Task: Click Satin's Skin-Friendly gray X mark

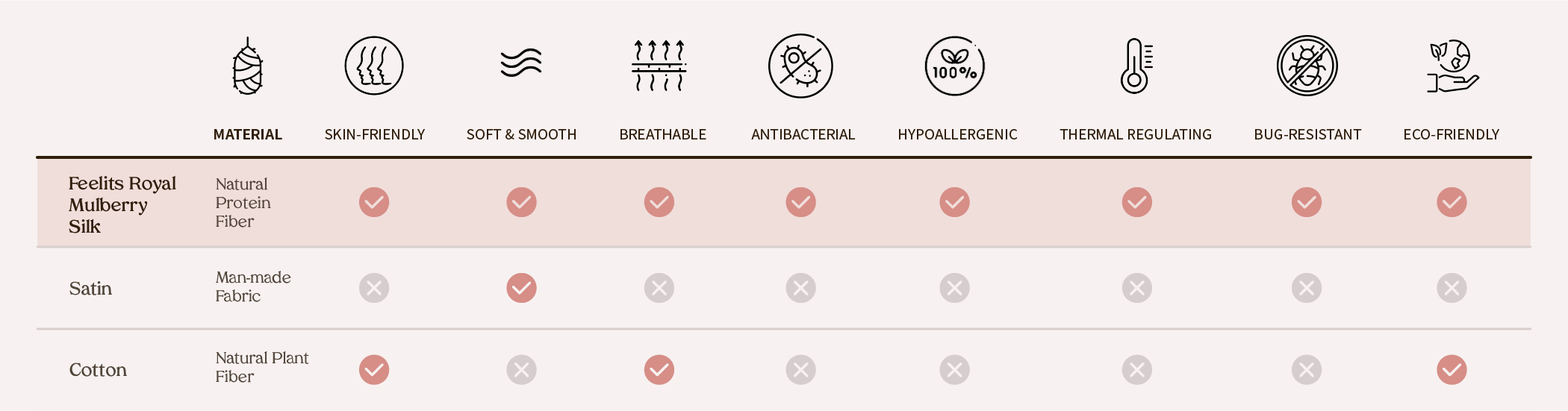Action: coord(374,288)
